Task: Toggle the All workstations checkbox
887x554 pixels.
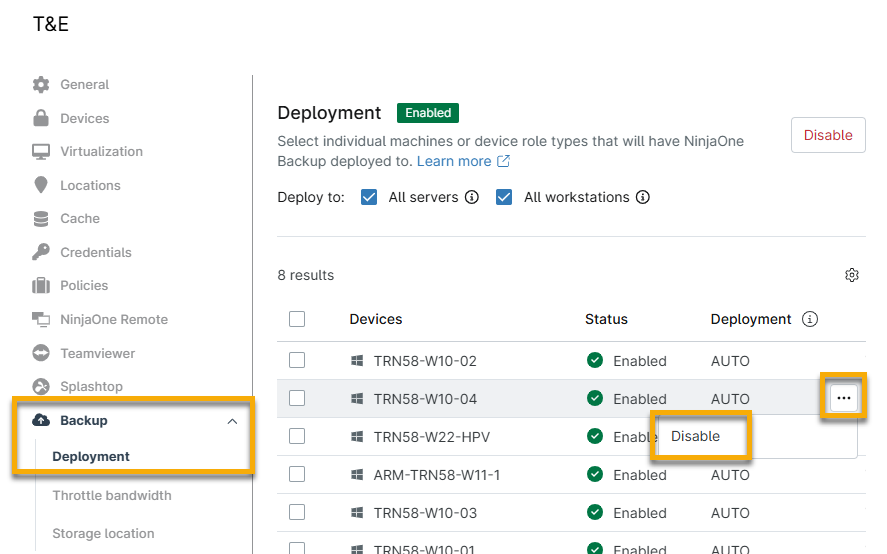Action: tap(505, 197)
